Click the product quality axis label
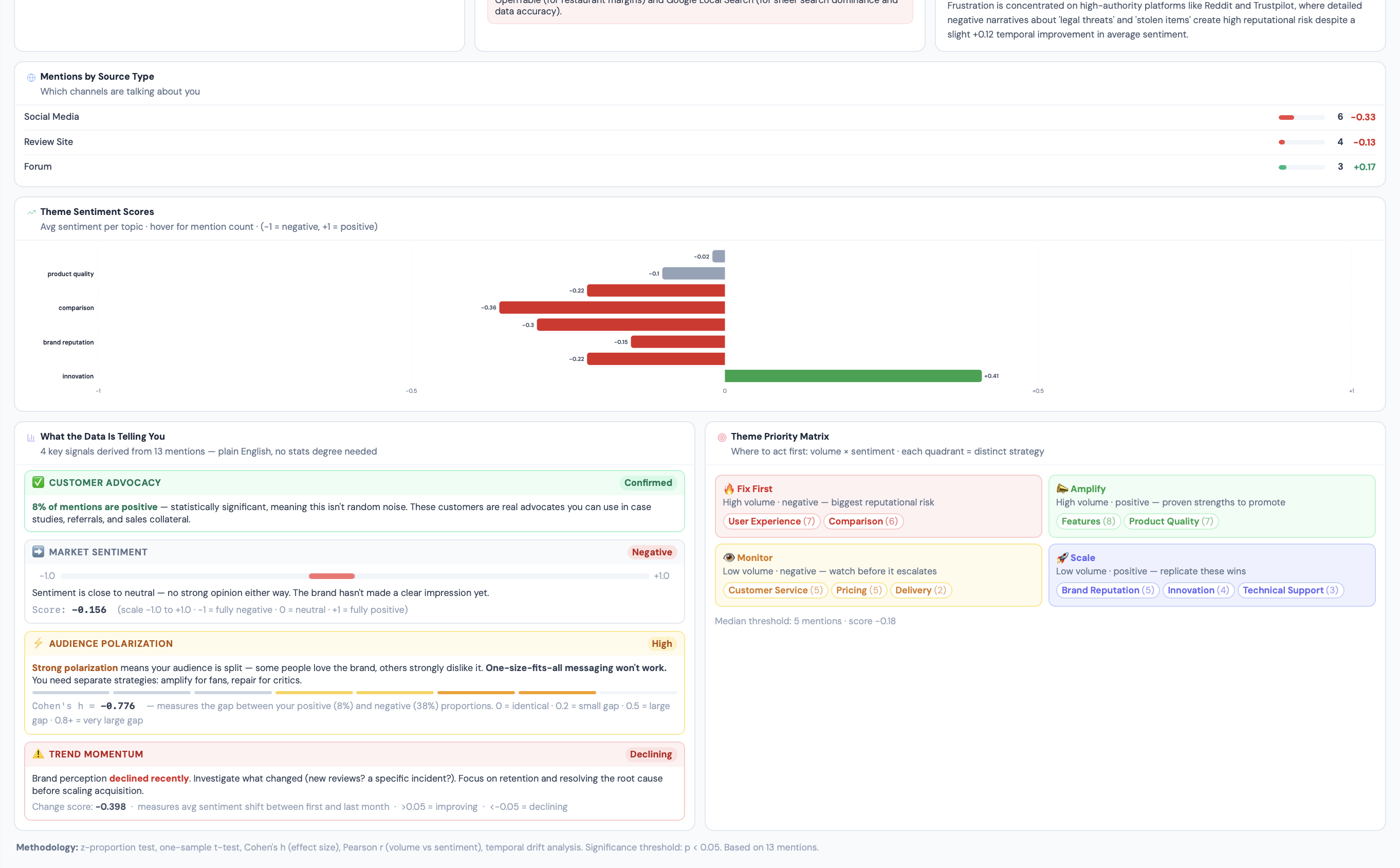Image resolution: width=1400 pixels, height=868 pixels. click(70, 274)
